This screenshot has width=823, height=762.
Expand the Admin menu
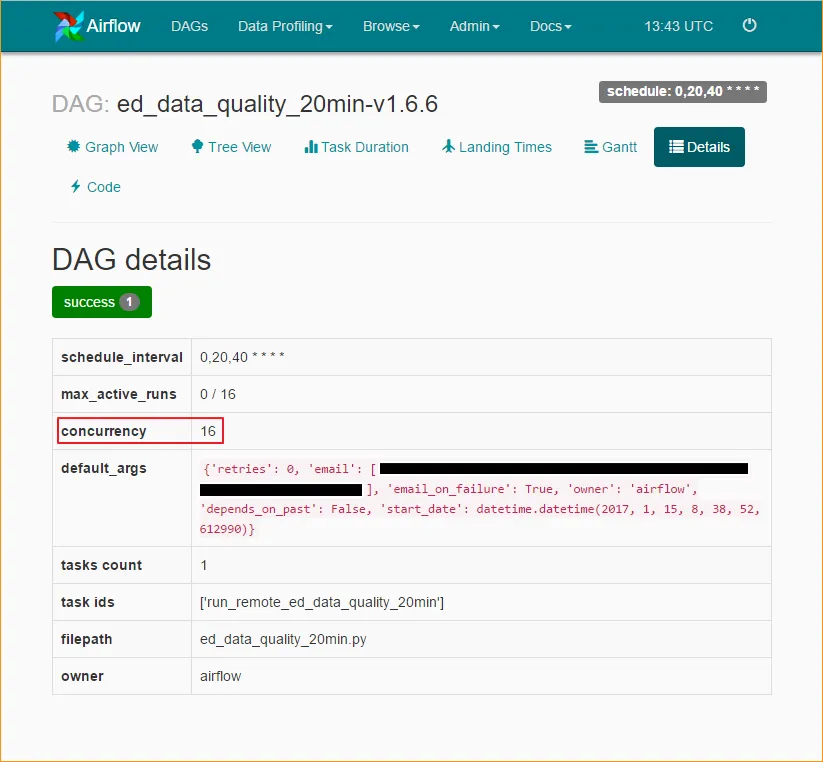pos(474,26)
